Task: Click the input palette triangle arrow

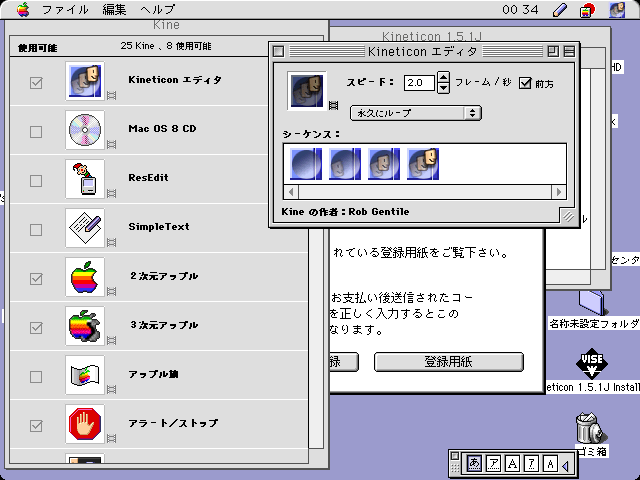Action: [566, 465]
